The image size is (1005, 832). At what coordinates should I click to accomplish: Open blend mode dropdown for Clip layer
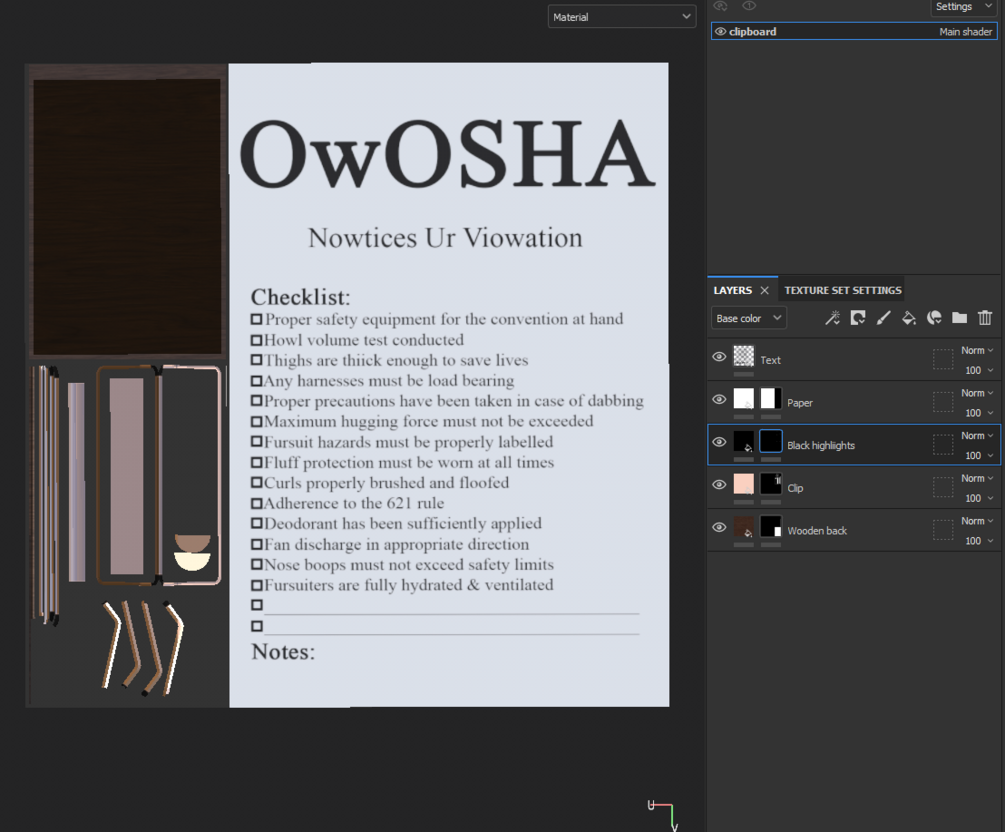click(977, 478)
